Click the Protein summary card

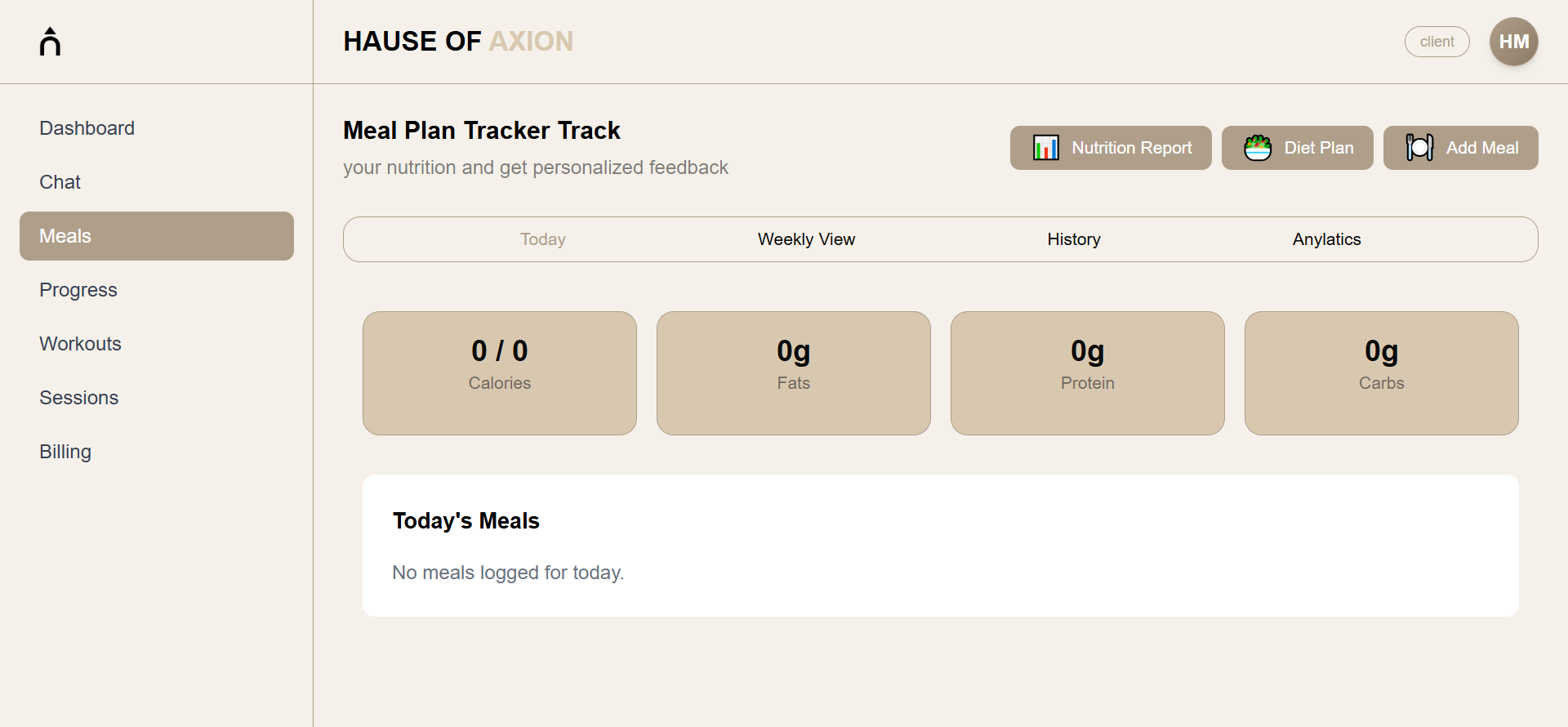[1088, 373]
